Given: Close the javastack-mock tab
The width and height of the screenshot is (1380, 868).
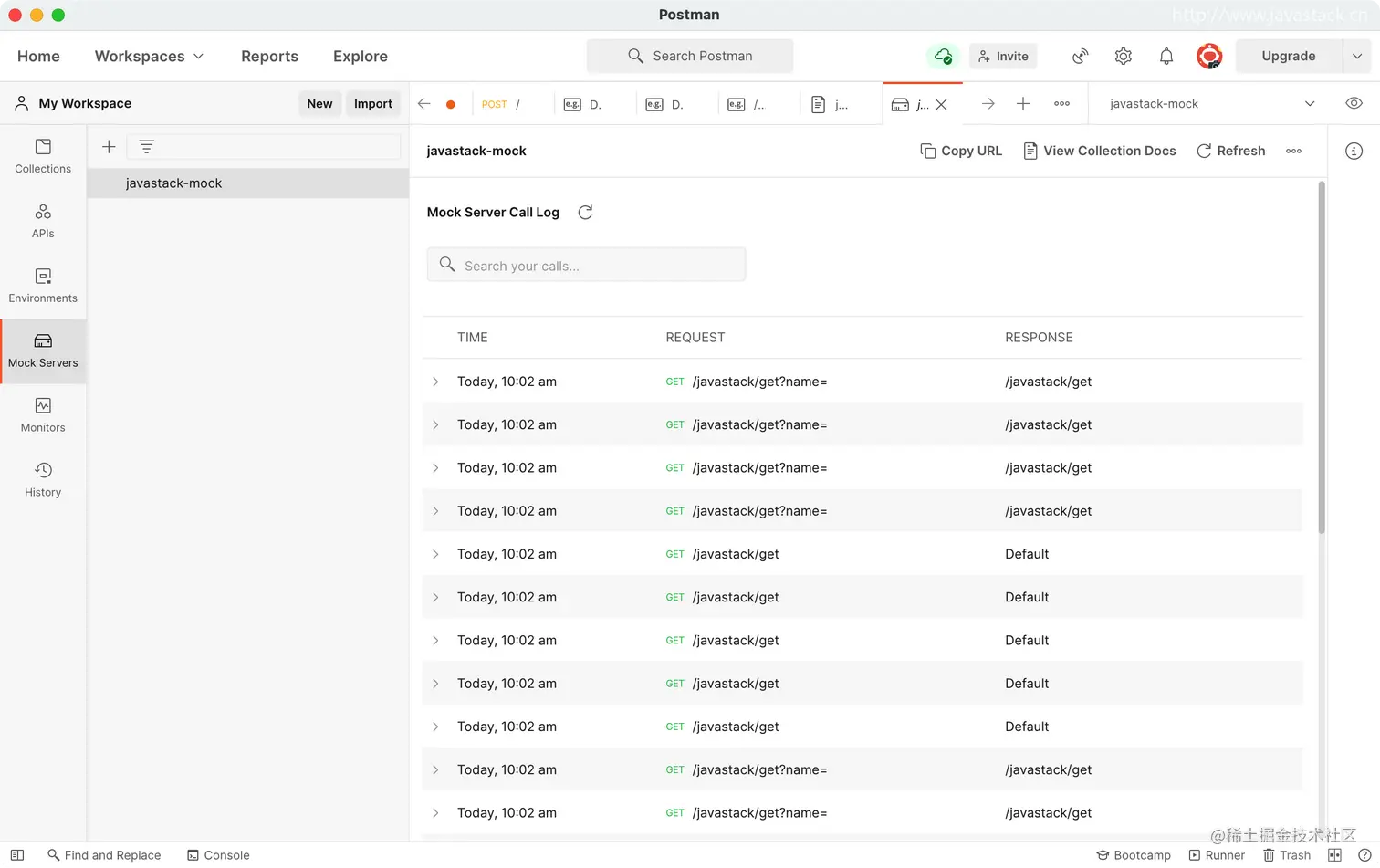Looking at the screenshot, I should tap(941, 104).
